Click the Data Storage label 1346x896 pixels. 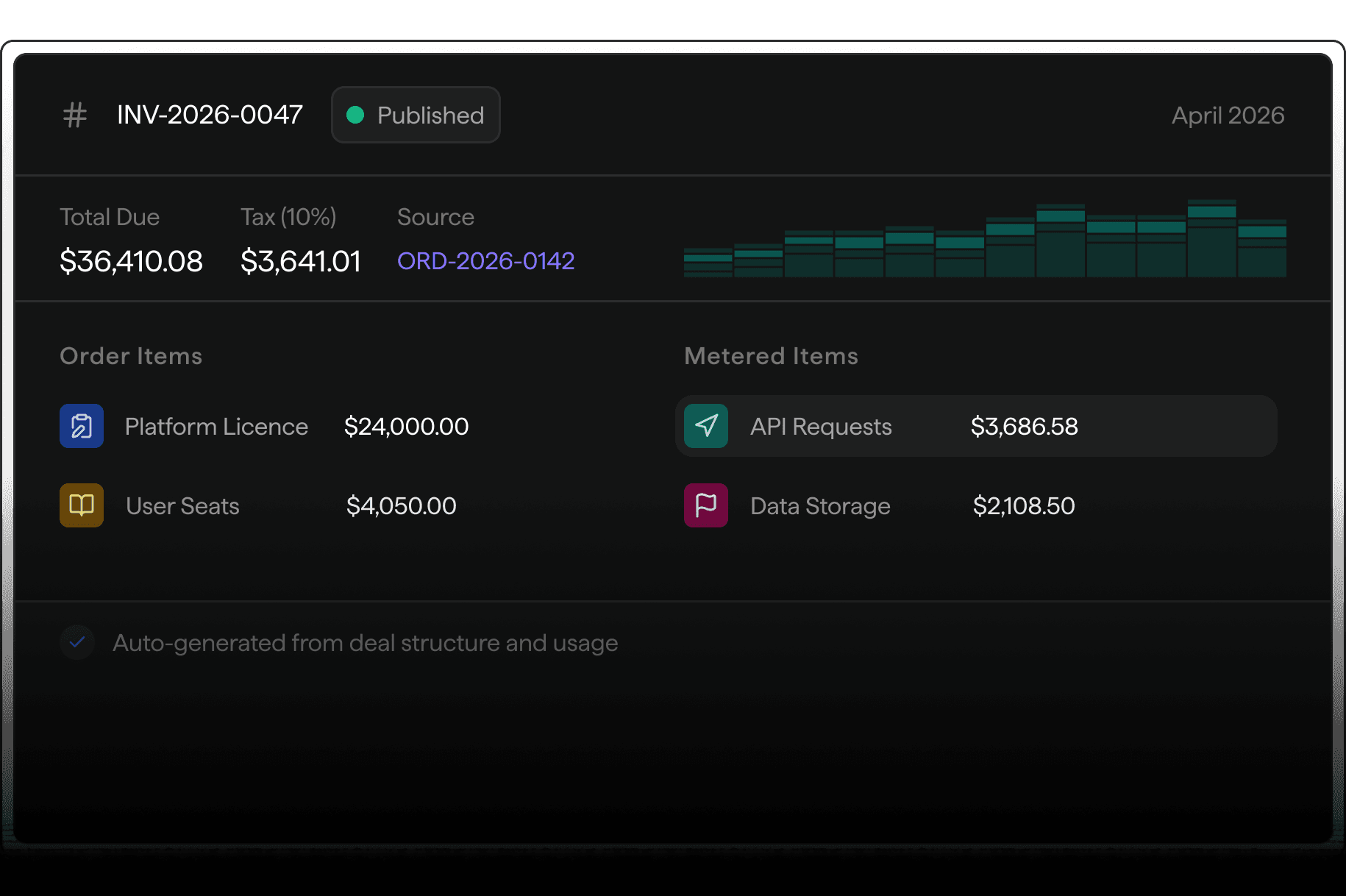point(820,506)
